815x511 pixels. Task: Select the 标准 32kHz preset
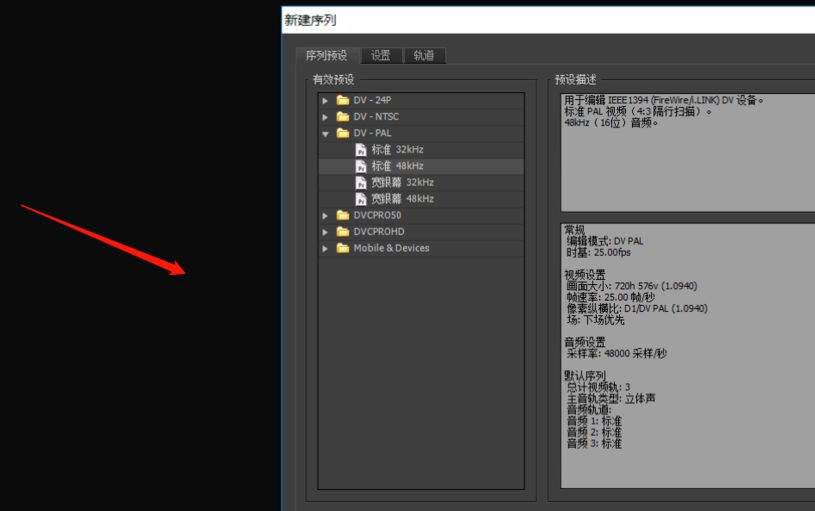tap(398, 150)
